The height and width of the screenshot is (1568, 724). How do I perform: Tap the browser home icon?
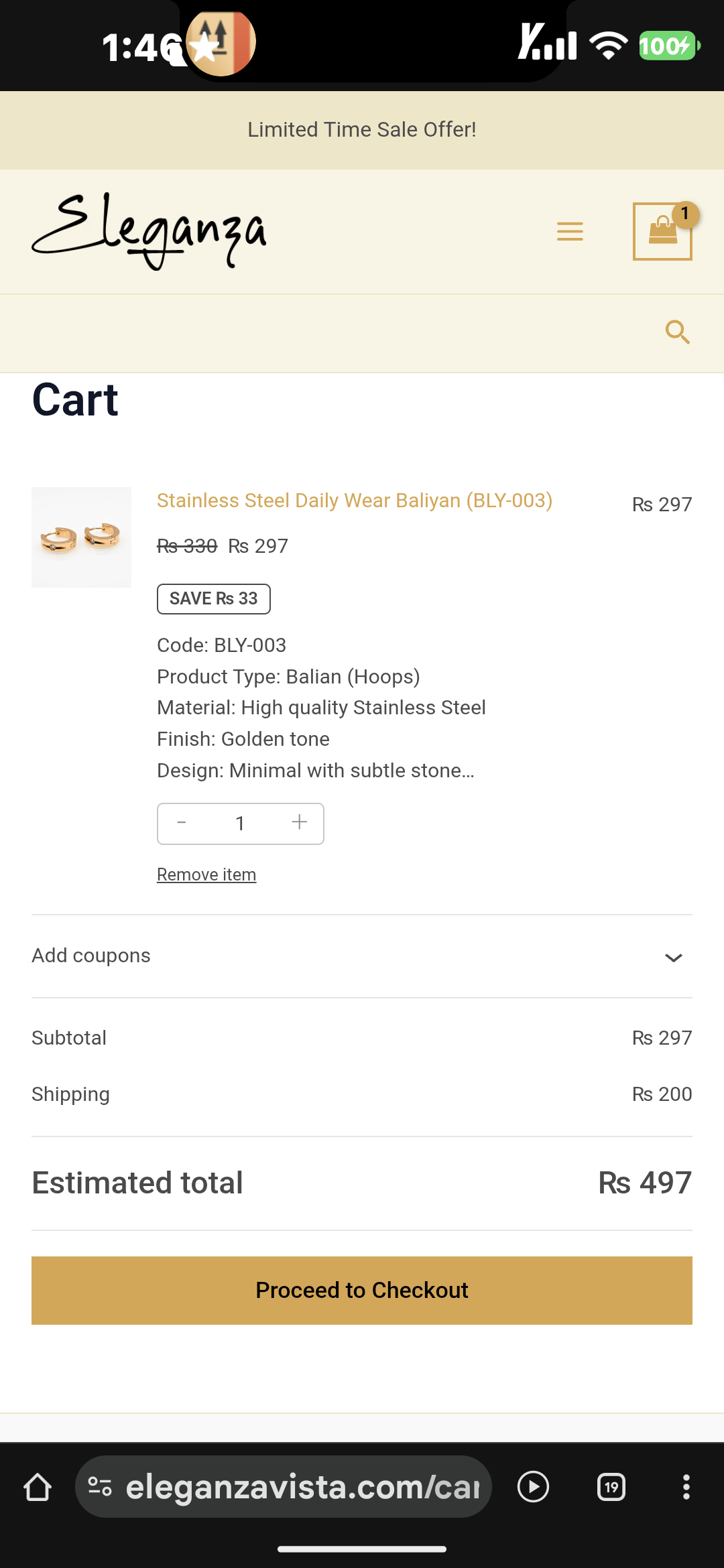[x=38, y=1487]
